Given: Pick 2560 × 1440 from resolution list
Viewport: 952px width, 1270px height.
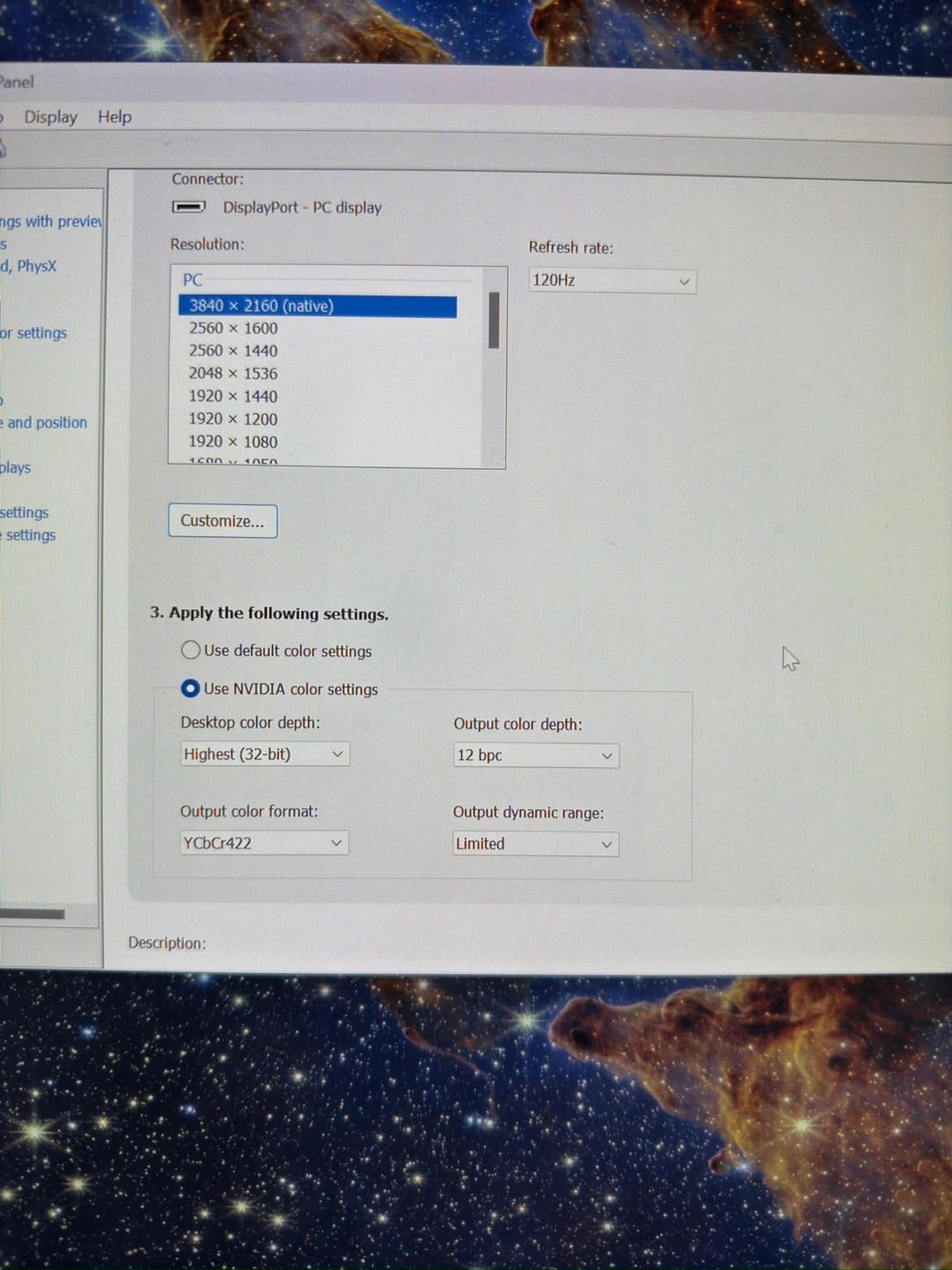Looking at the screenshot, I should coord(233,351).
